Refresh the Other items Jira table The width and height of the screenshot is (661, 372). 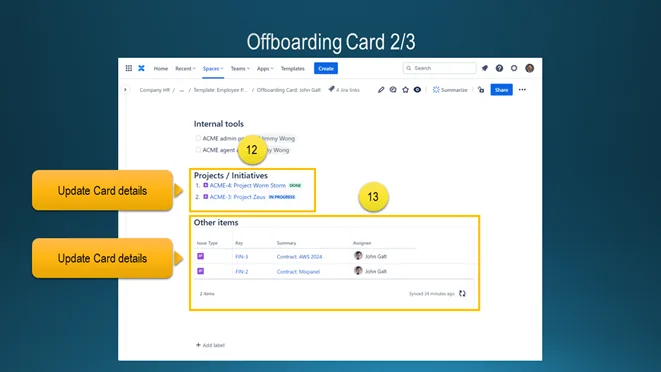click(462, 294)
